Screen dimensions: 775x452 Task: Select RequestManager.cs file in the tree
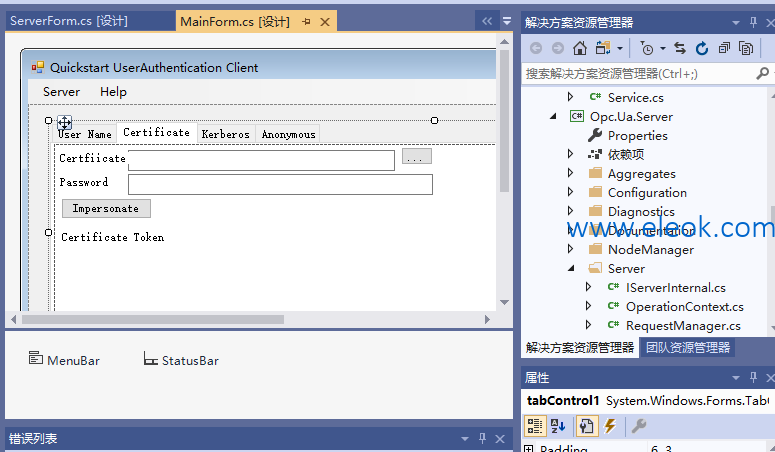click(683, 325)
